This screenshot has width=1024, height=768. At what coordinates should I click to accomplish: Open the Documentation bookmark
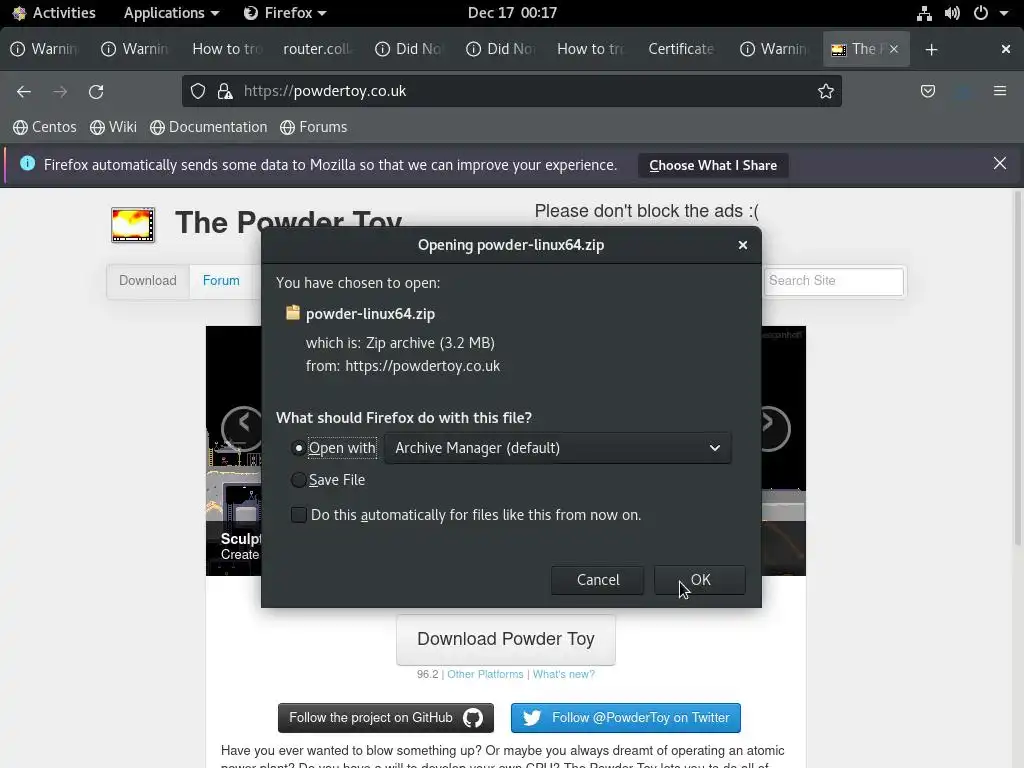(x=208, y=127)
